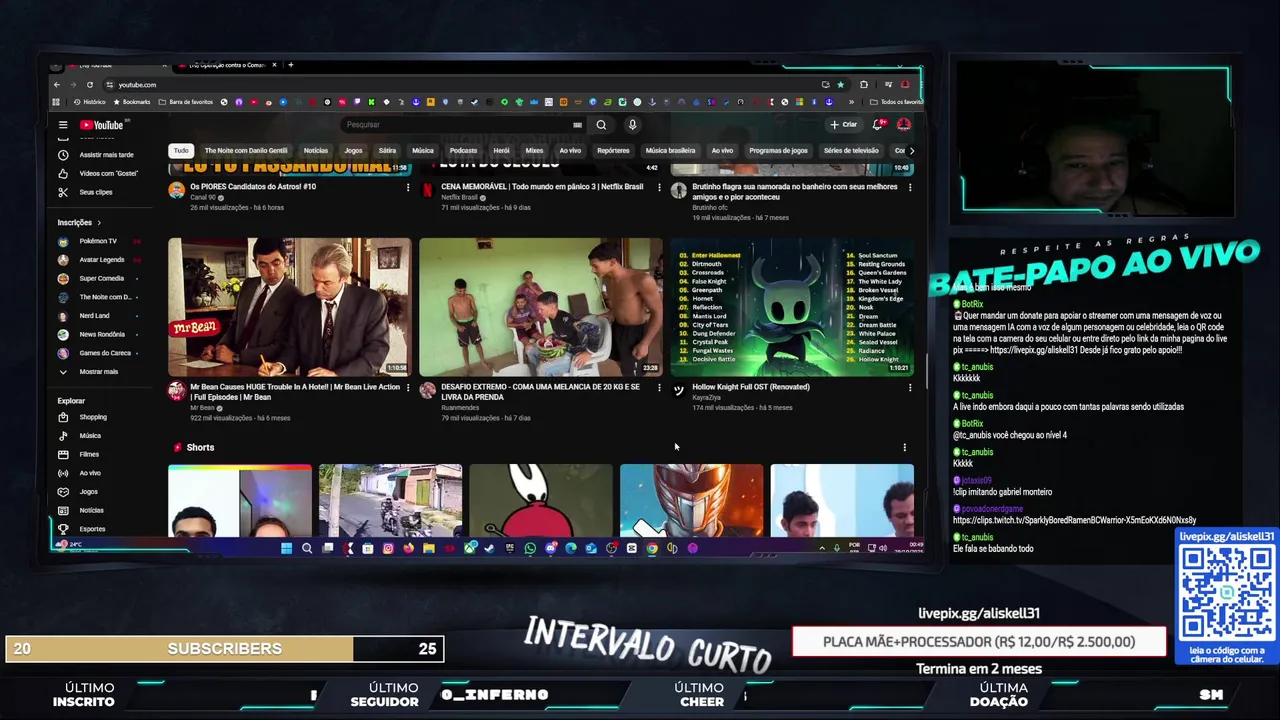Bookmark this page with star icon
This screenshot has height=720, width=1280.
[840, 85]
